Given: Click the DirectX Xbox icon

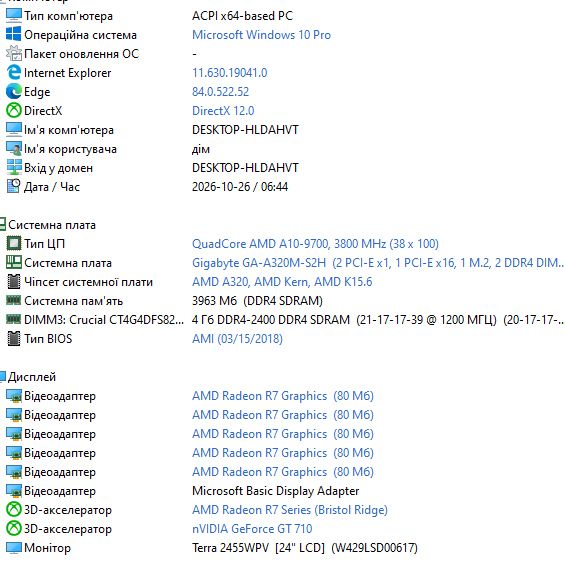Looking at the screenshot, I should pyautogui.click(x=14, y=111).
